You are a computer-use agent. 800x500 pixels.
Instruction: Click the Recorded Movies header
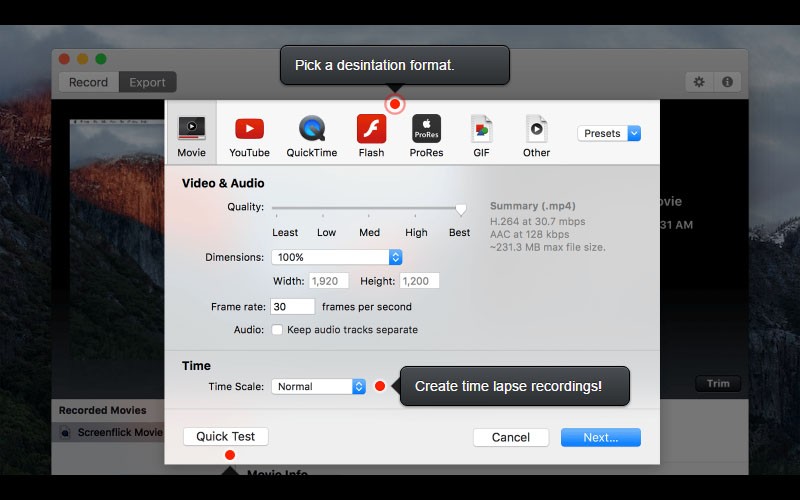click(x=103, y=410)
